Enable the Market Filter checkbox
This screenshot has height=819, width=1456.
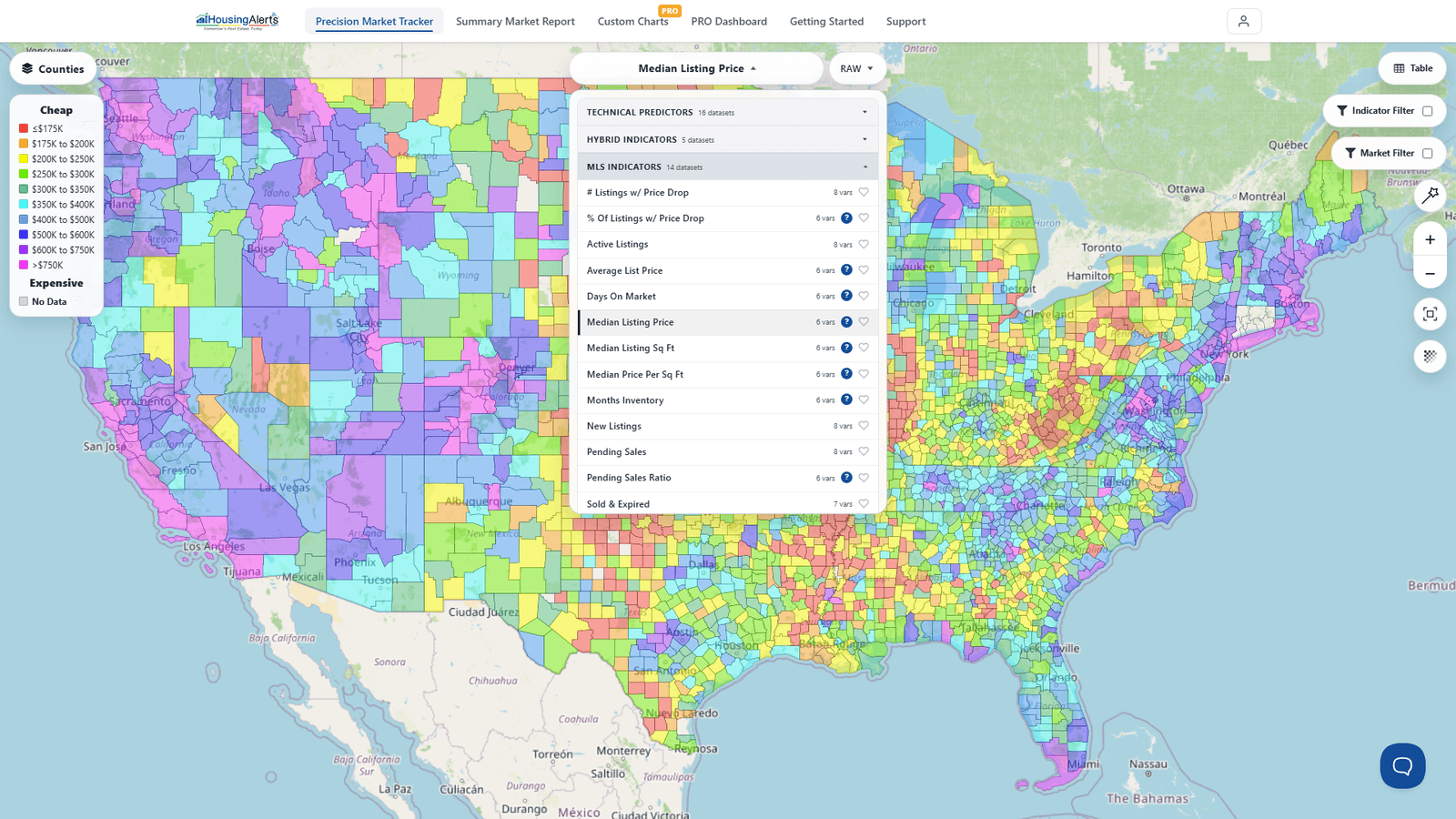tap(1427, 154)
